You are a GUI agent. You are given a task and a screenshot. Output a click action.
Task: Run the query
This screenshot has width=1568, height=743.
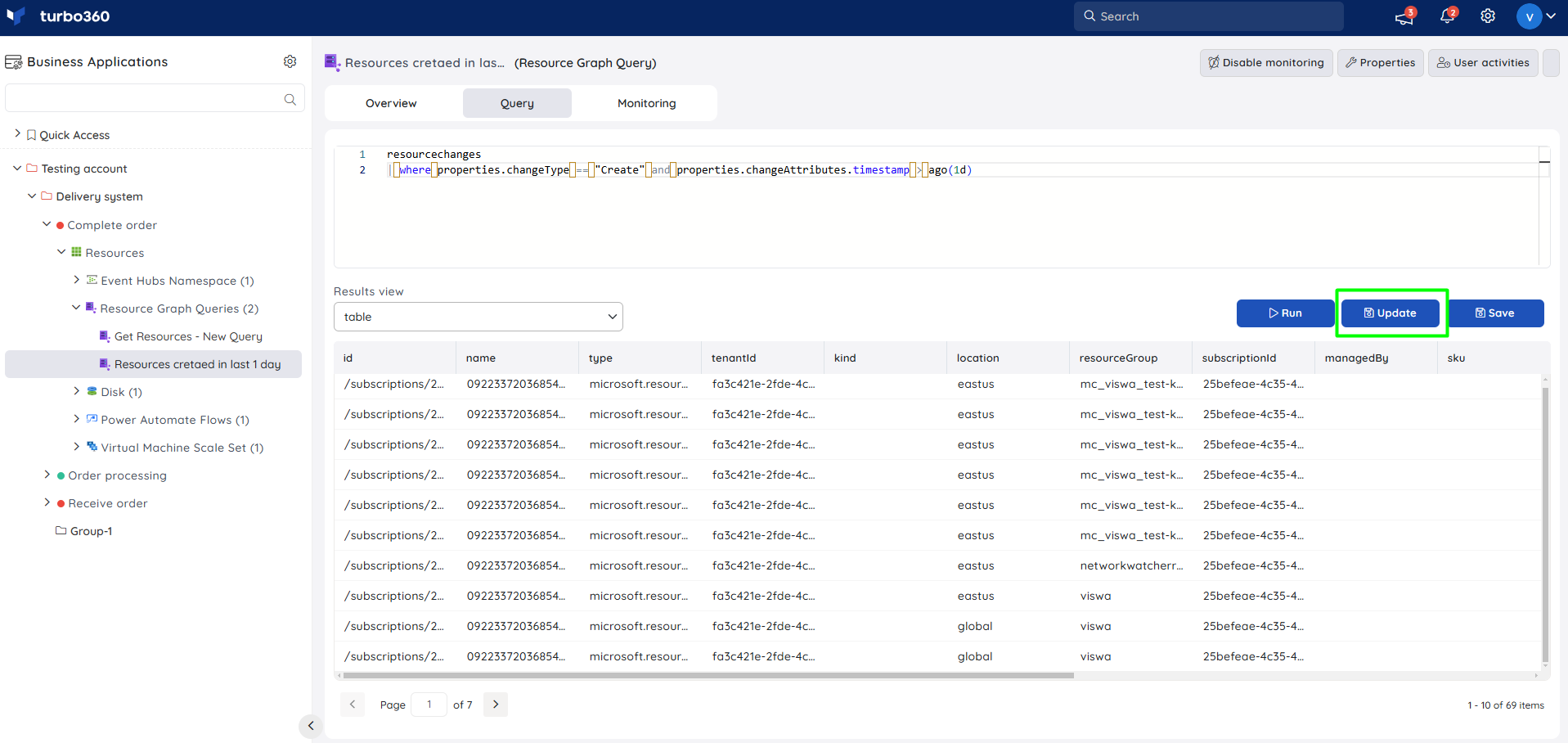pos(1285,313)
